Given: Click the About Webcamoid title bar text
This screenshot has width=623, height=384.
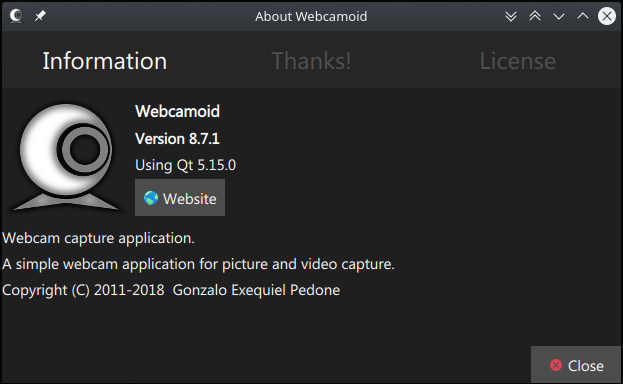Looking at the screenshot, I should point(311,17).
